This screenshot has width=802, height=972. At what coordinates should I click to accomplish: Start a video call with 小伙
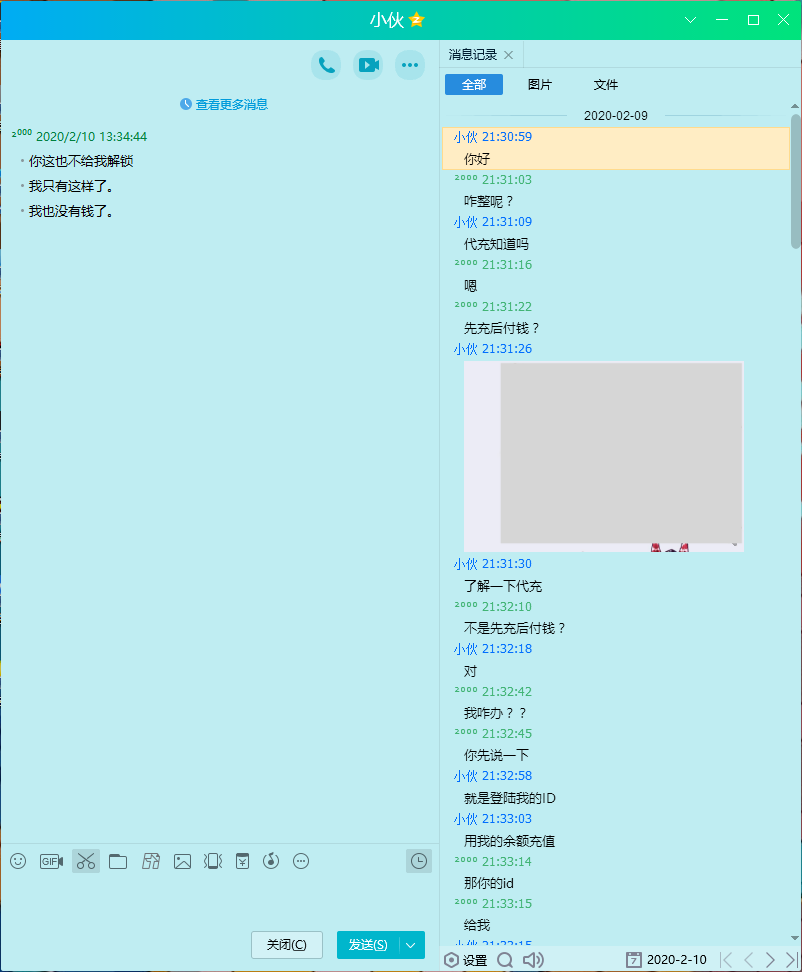[368, 65]
